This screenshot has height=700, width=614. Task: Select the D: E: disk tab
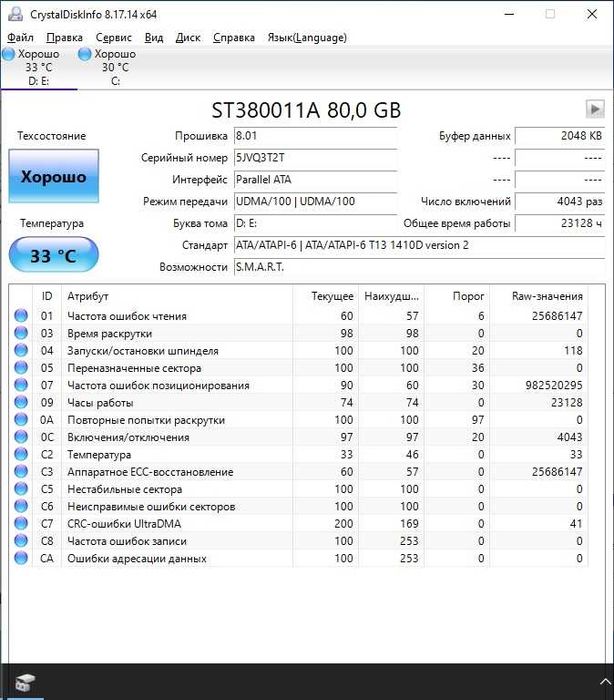38,67
